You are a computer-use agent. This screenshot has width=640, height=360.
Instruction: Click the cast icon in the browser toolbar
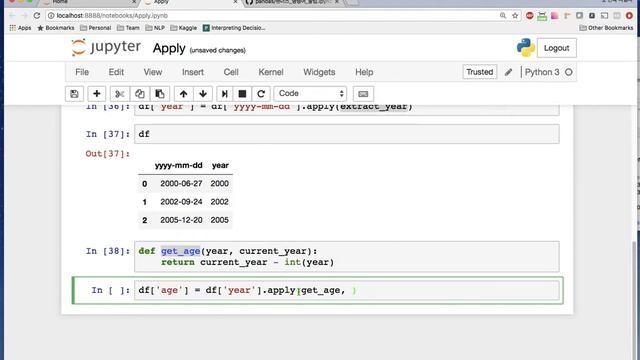604,16
